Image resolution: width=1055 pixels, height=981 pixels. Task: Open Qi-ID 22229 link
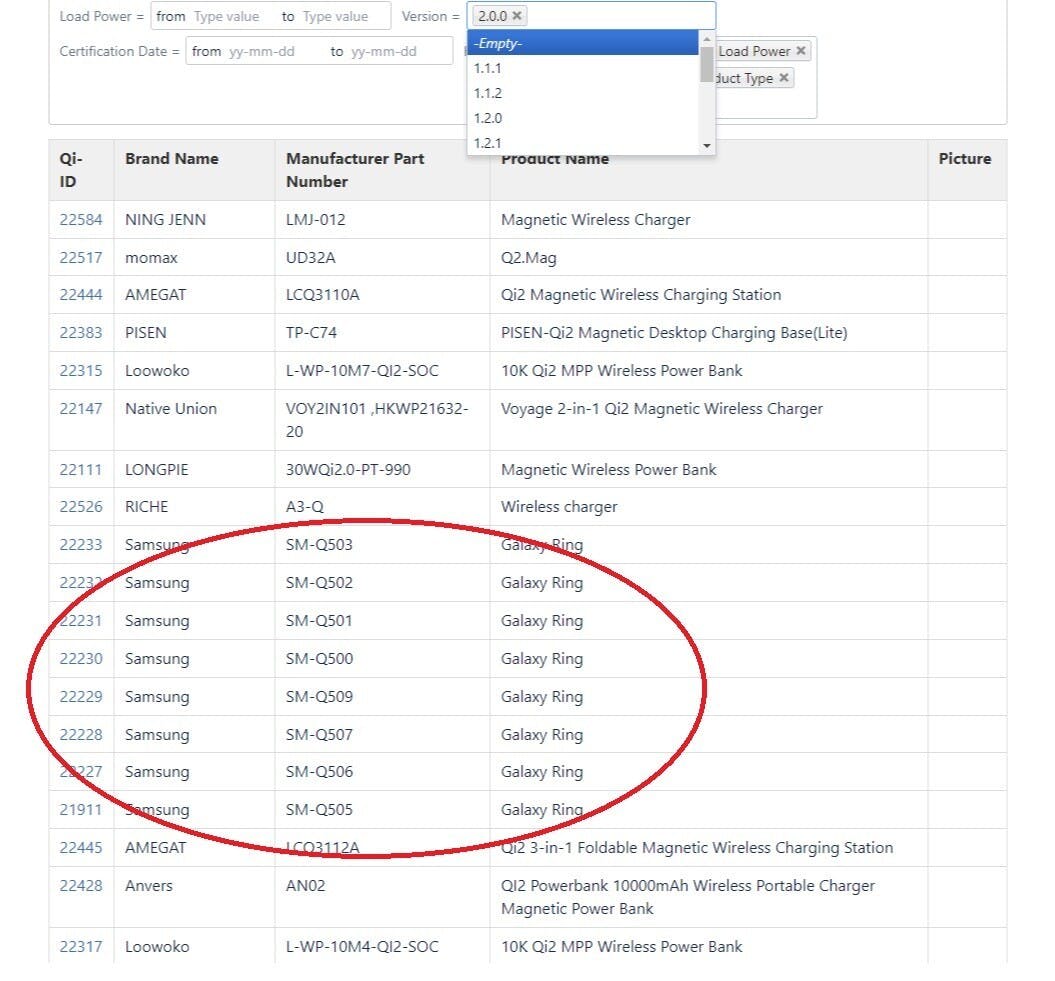pyautogui.click(x=81, y=696)
